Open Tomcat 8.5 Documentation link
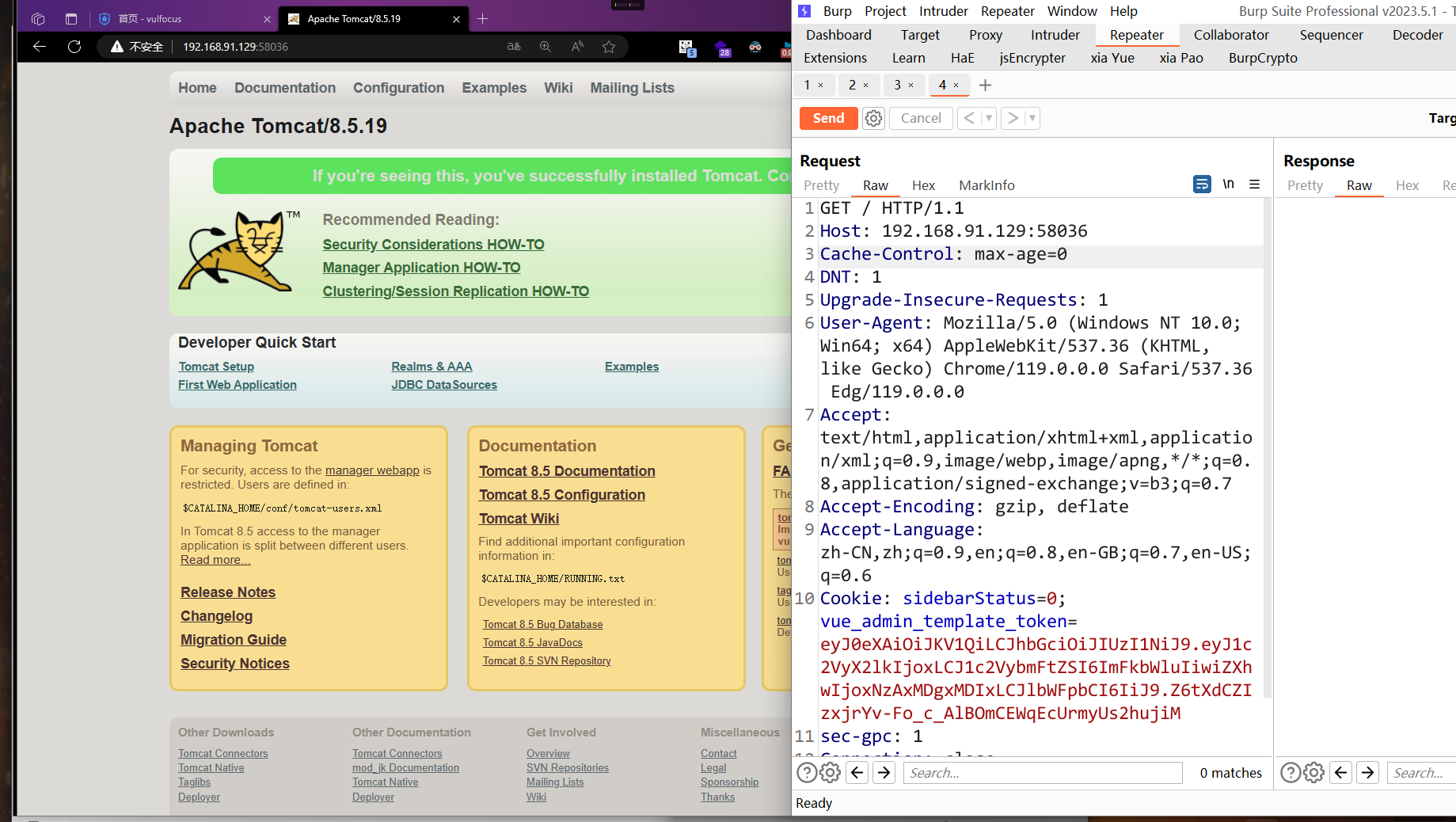Image resolution: width=1456 pixels, height=822 pixels. pyautogui.click(x=567, y=471)
